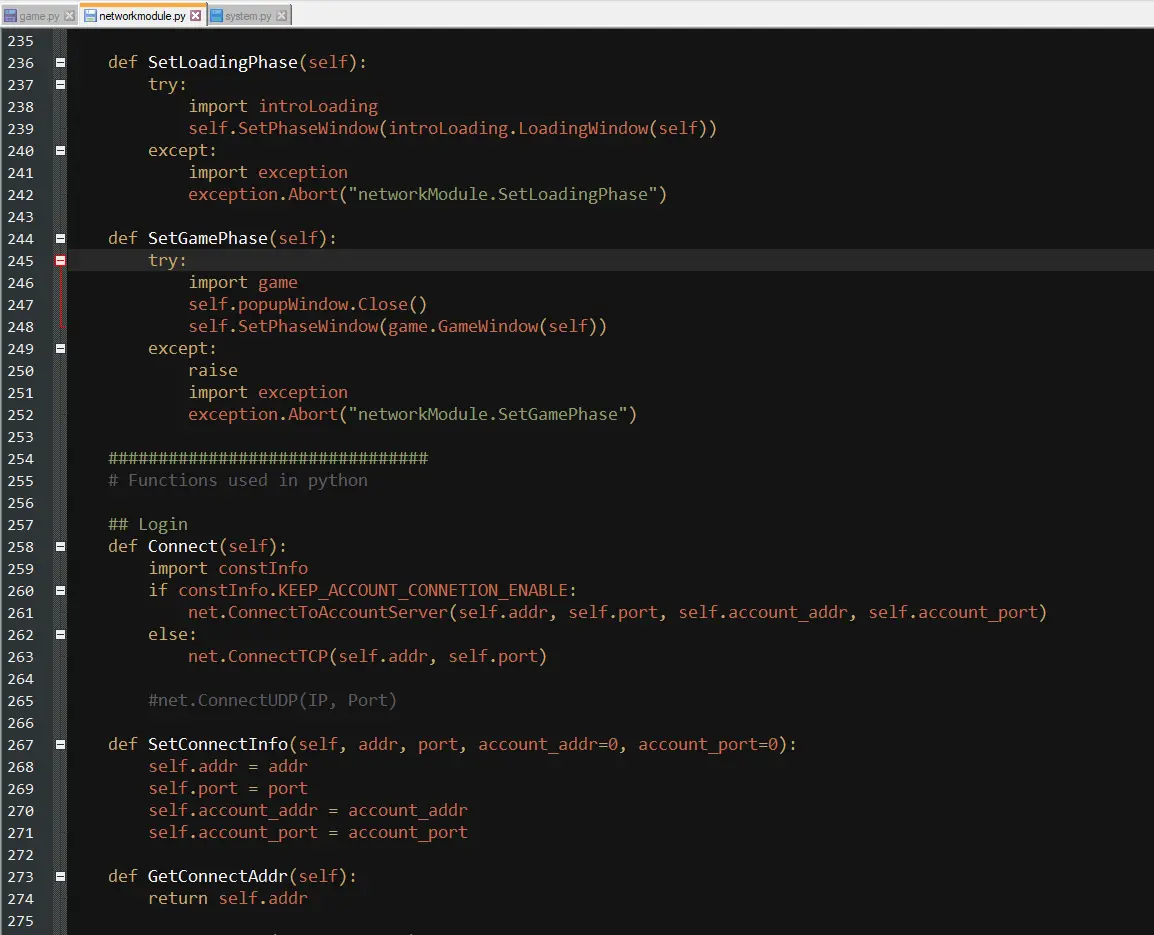Switch to the game.py tab
This screenshot has width=1154, height=935.
click(x=39, y=16)
